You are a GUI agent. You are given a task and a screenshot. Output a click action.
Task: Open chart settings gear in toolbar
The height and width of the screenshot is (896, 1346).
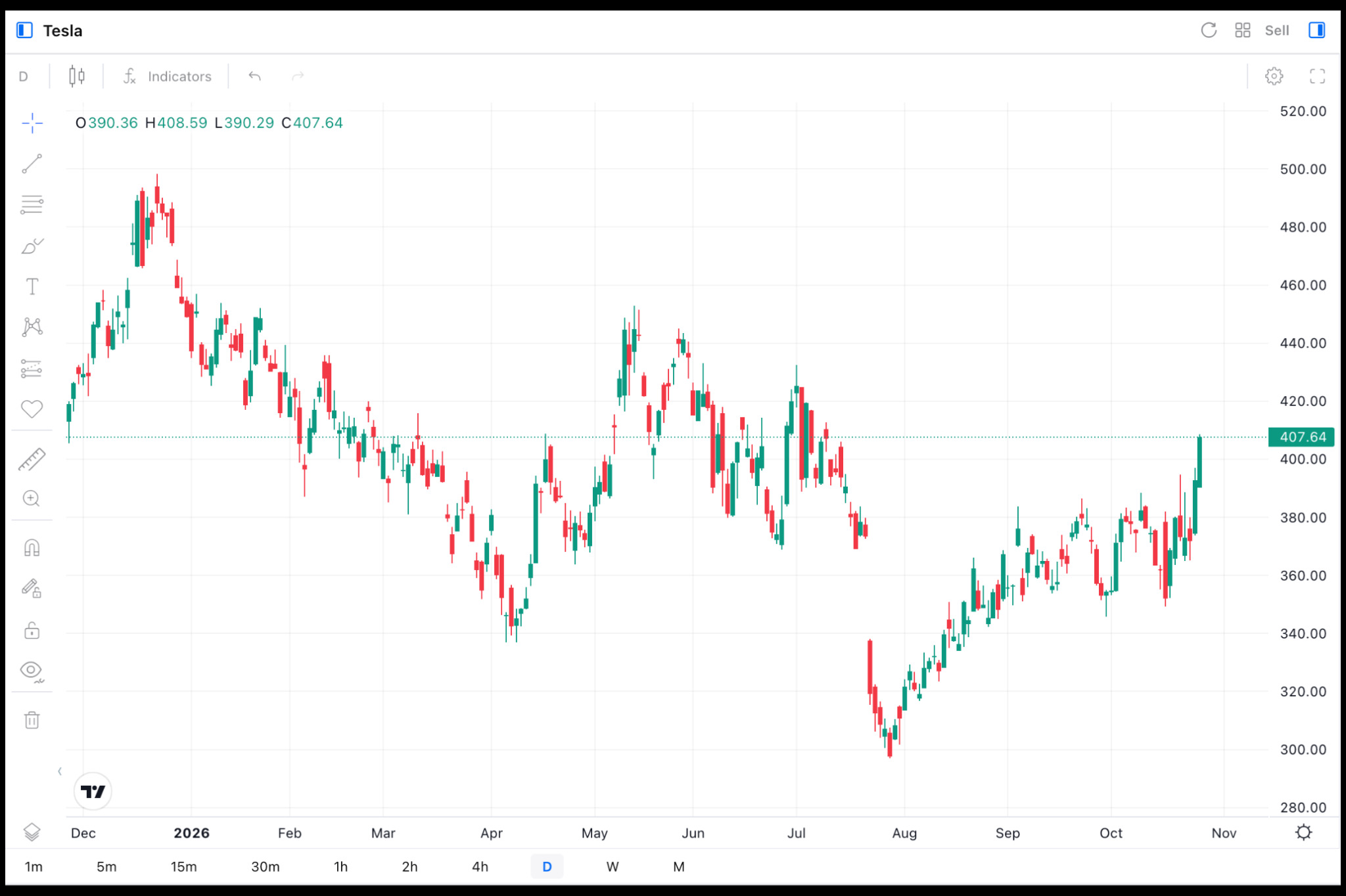click(1274, 76)
